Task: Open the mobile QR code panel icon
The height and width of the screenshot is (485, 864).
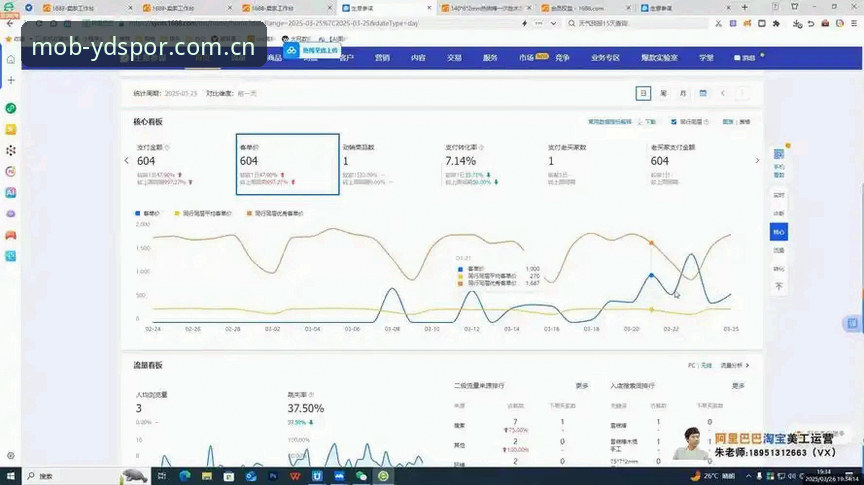Action: click(x=779, y=154)
